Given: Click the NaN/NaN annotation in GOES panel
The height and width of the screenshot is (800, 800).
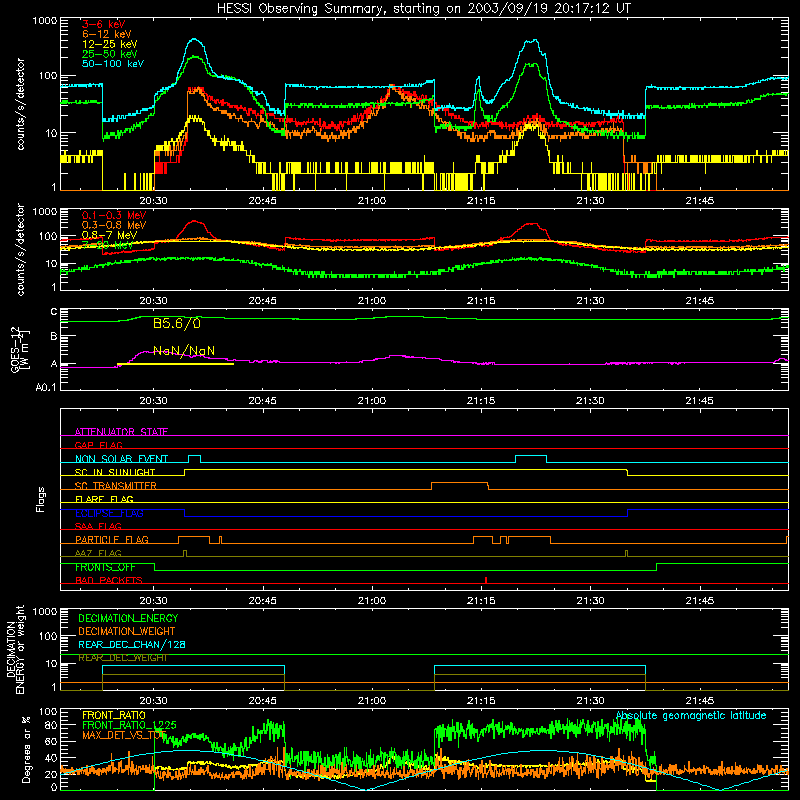Looking at the screenshot, I should pyautogui.click(x=184, y=351).
